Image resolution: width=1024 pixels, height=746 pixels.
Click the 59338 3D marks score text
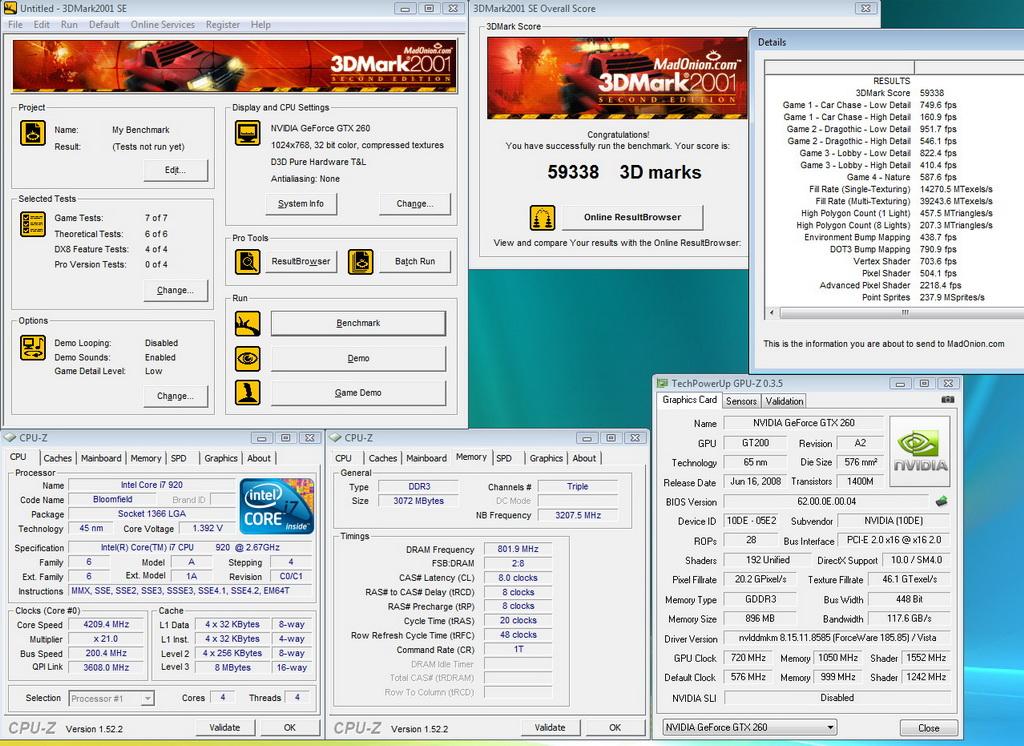click(x=624, y=172)
